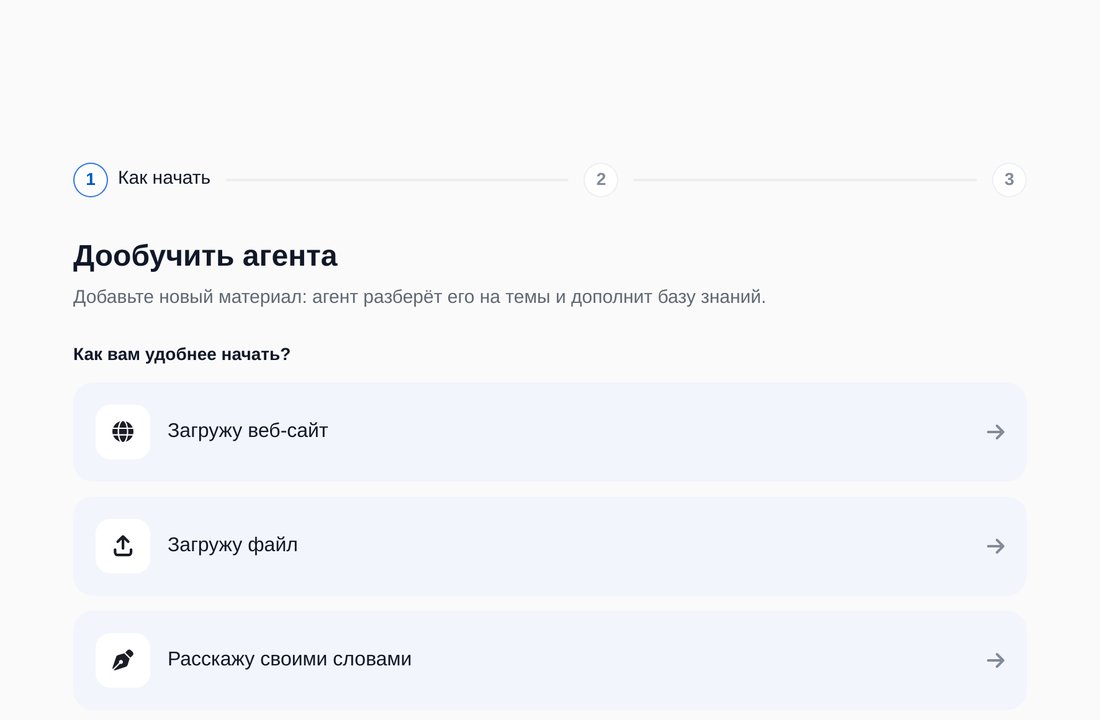Click arrow on 'Загружу веб-сайт' row

995,432
